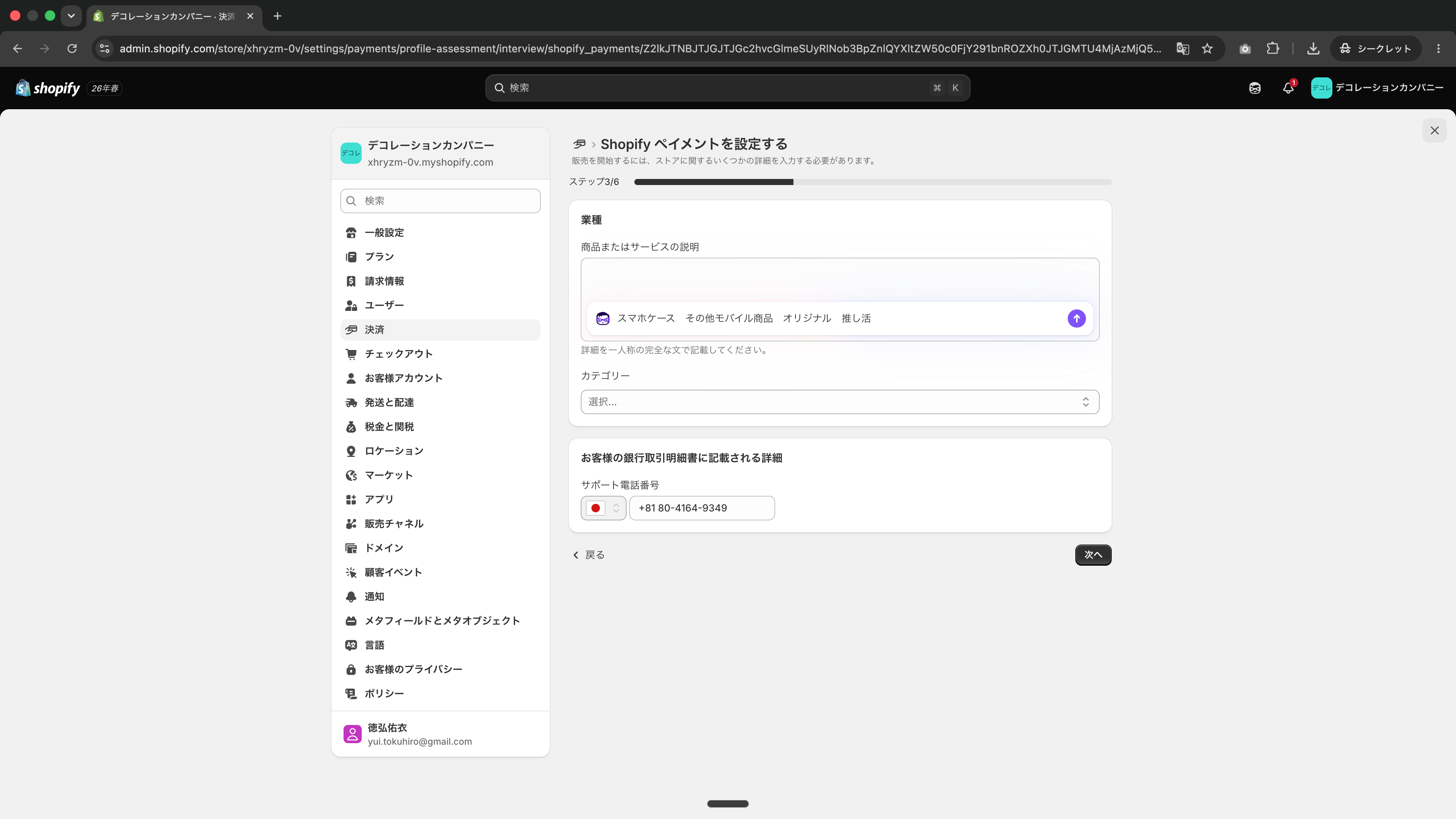Open Chrome three-dot menu
The height and width of the screenshot is (819, 1456).
click(1439, 49)
